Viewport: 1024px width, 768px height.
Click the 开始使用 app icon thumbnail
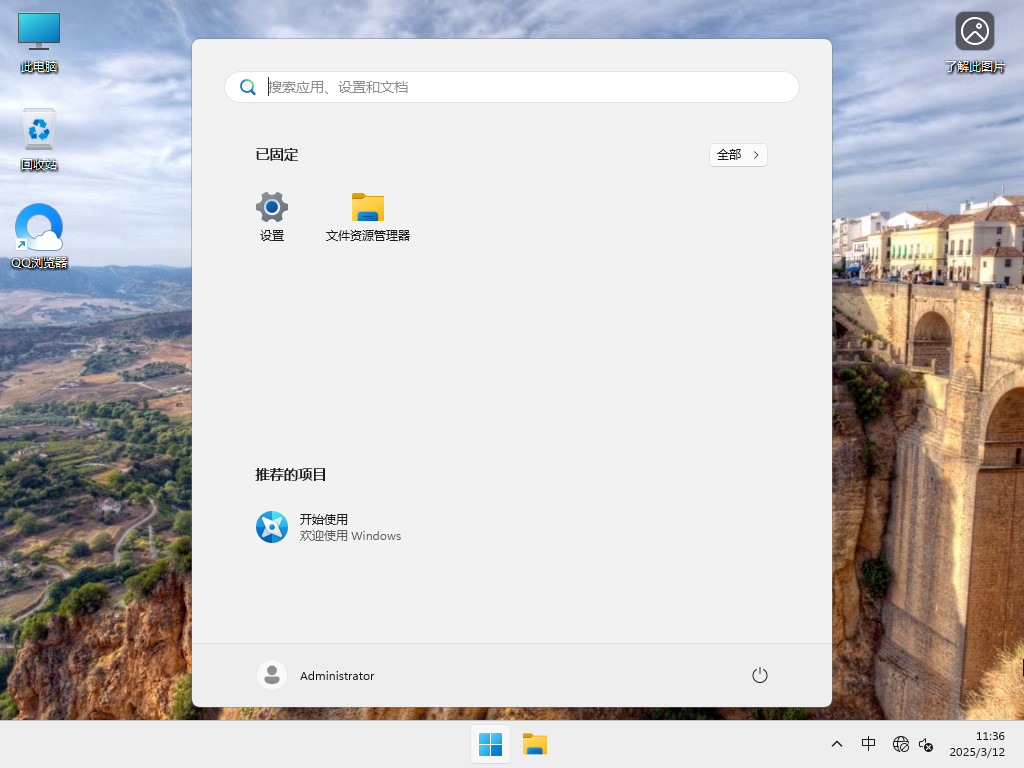tap(271, 527)
